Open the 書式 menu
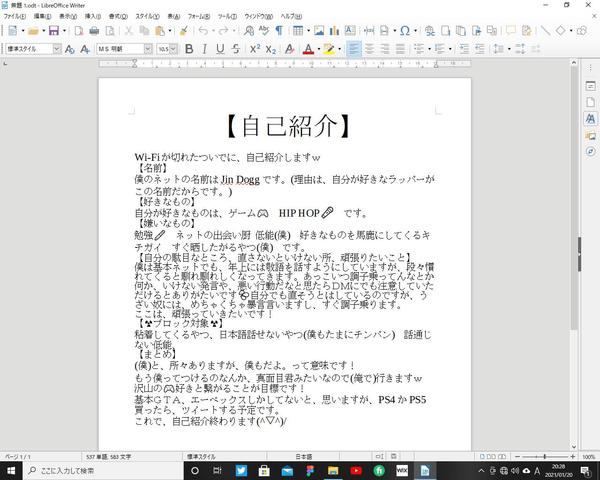The image size is (600, 480). [x=118, y=16]
